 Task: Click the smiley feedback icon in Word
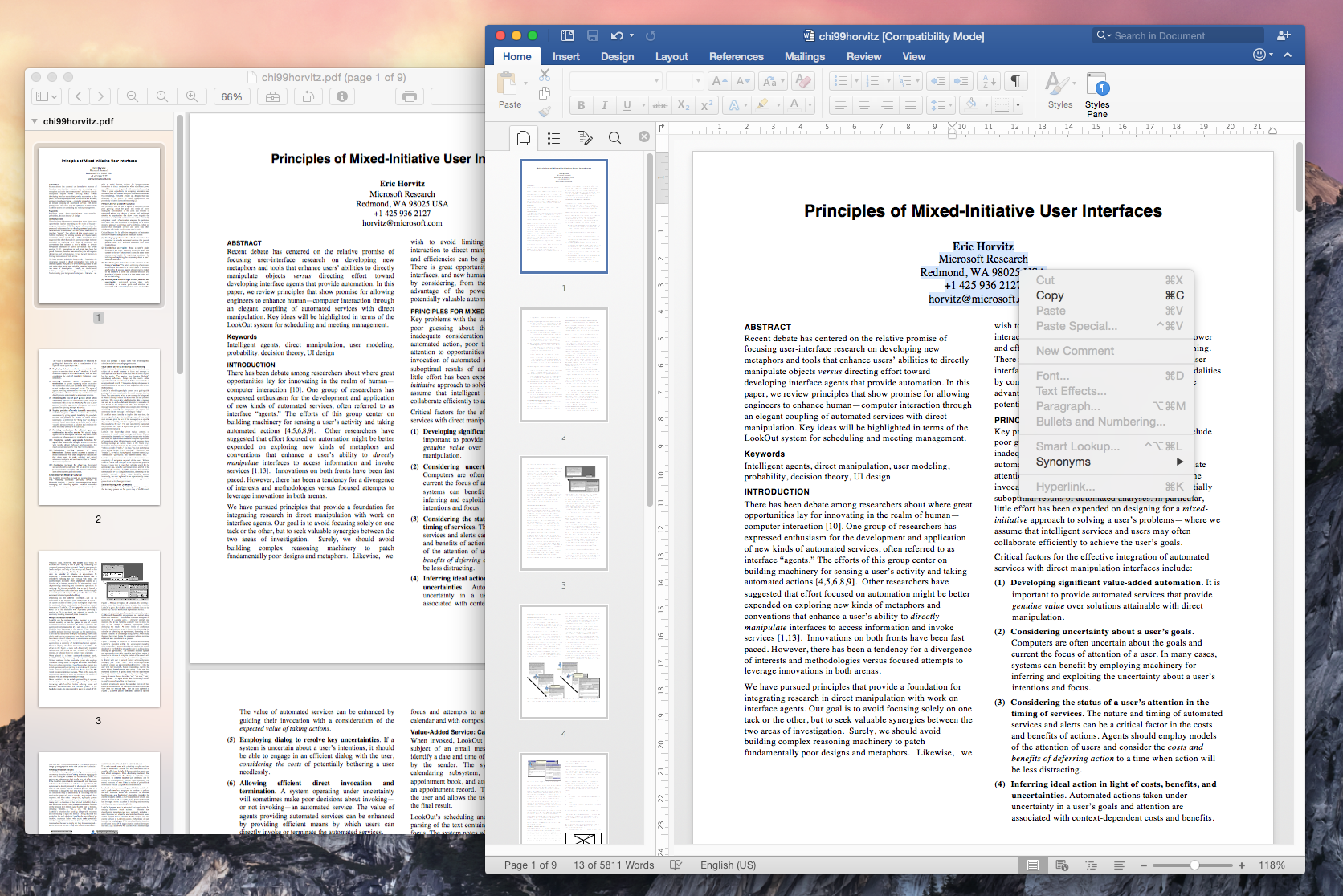point(1259,55)
